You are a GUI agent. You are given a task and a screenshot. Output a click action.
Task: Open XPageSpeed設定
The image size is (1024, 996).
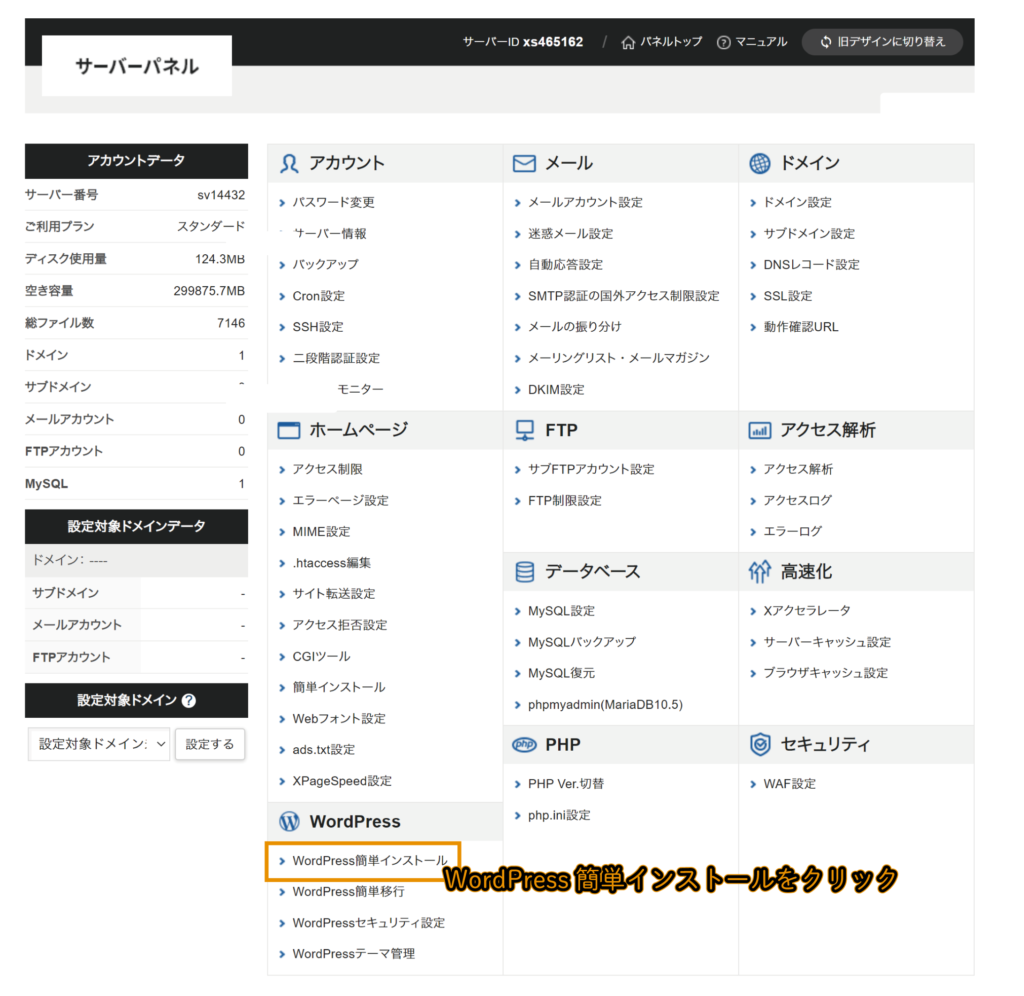(x=342, y=781)
